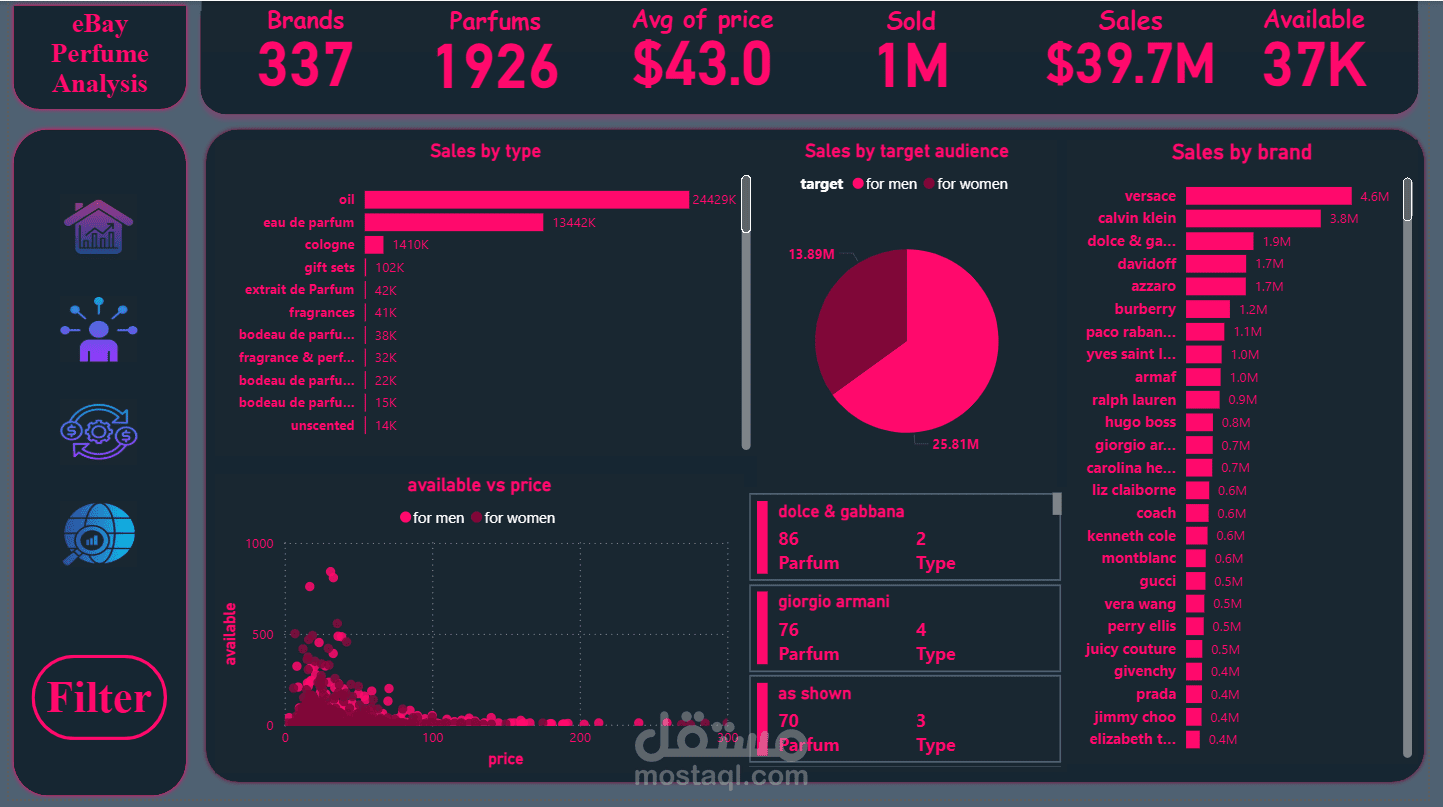
Task: Click the 'armaf' brand label
Action: tap(1155, 377)
